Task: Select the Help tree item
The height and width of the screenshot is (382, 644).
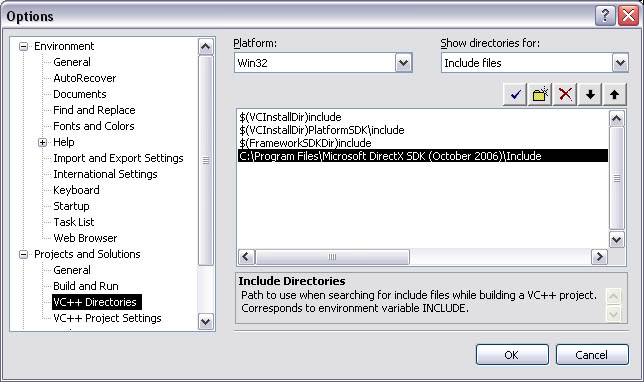Action: (x=64, y=142)
